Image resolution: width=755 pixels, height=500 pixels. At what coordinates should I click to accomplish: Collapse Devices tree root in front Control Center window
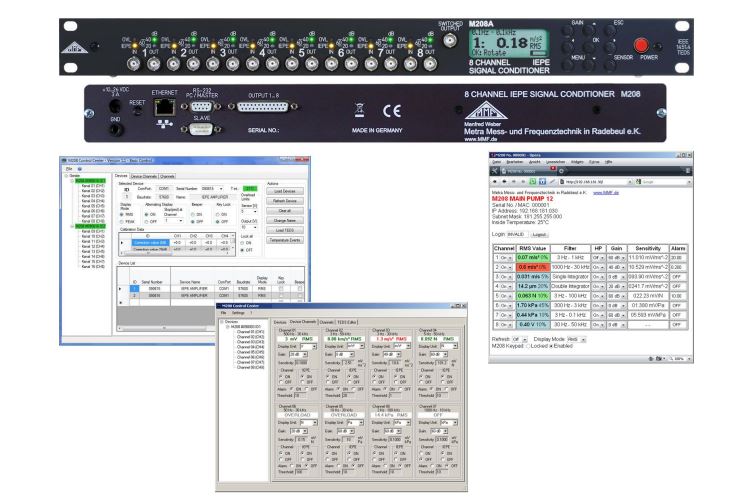pyautogui.click(x=222, y=322)
